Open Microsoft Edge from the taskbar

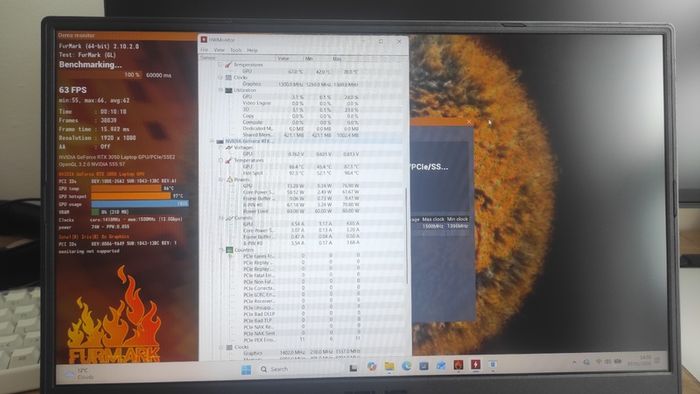click(406, 366)
